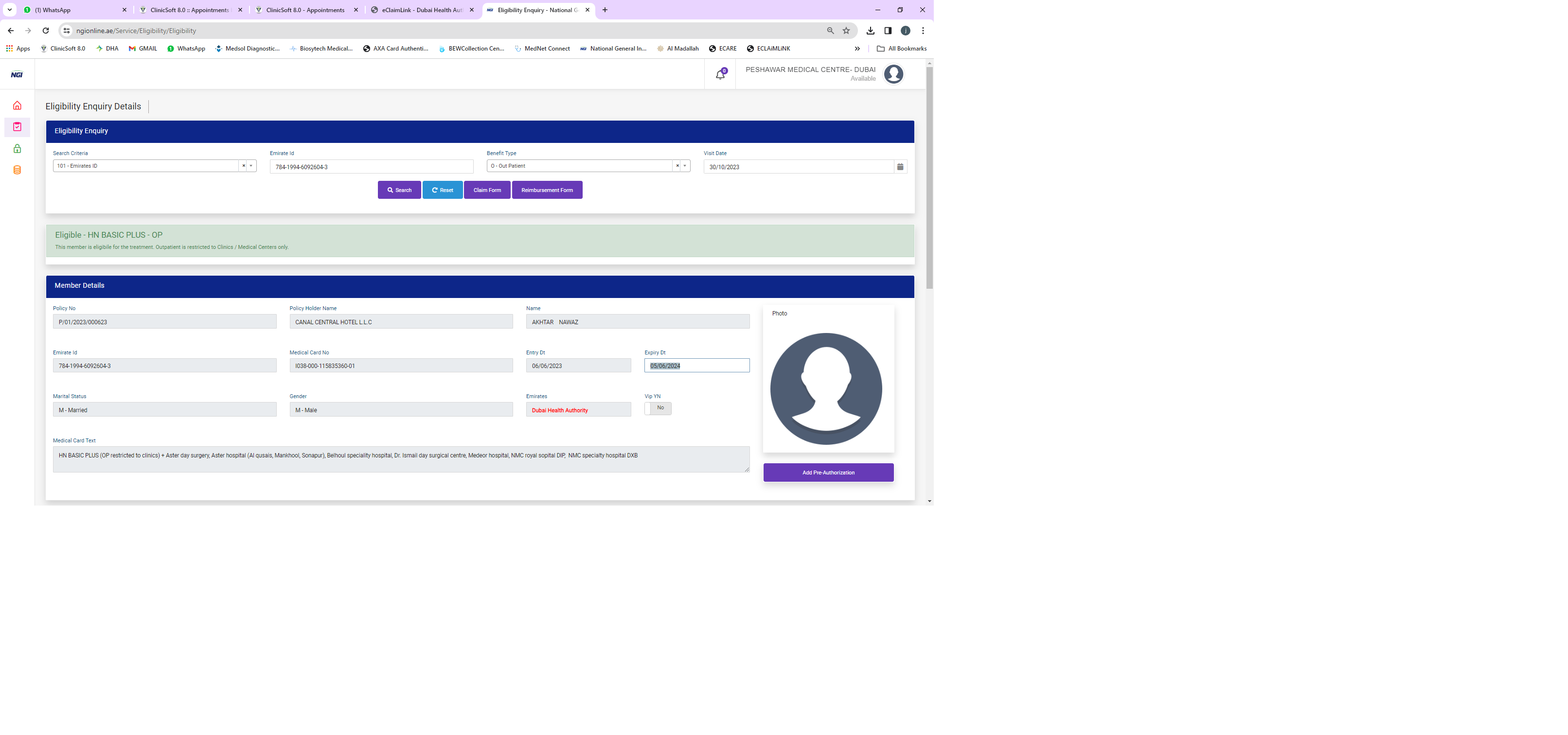Bookmark this page with star icon
This screenshot has height=735, width=1568.
pyautogui.click(x=846, y=31)
